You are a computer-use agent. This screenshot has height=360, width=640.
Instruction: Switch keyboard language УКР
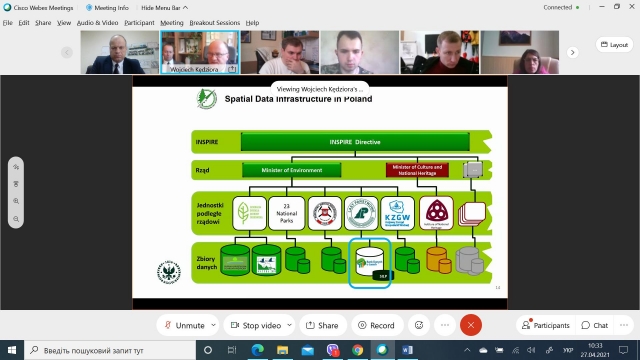coord(568,350)
